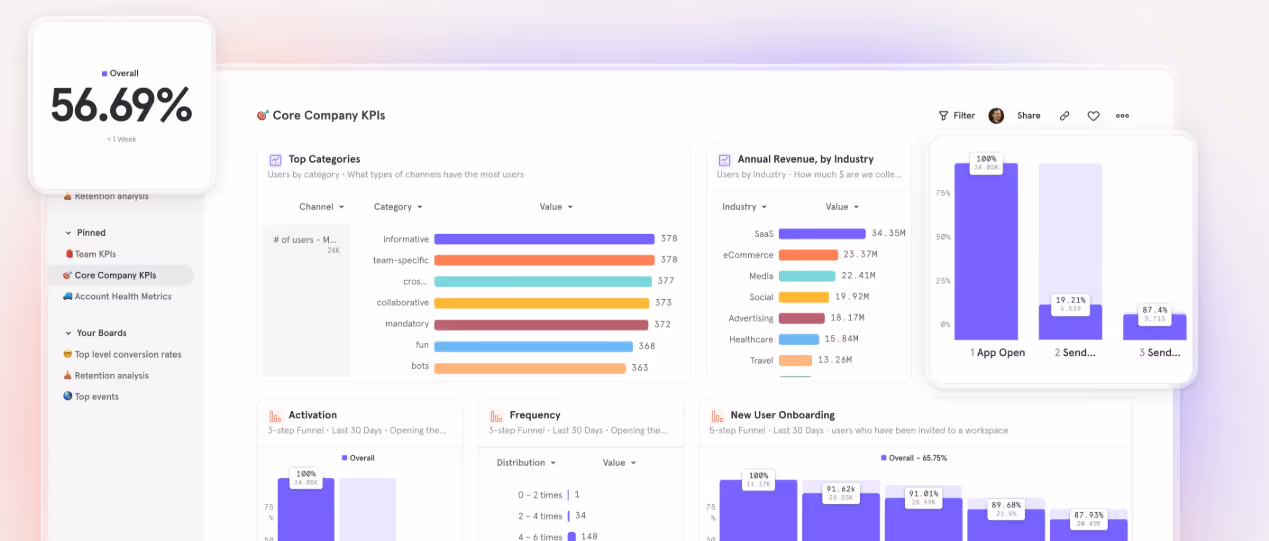Click the Filter funnel icon
Viewport: 1269px width, 541px height.
[x=943, y=116]
